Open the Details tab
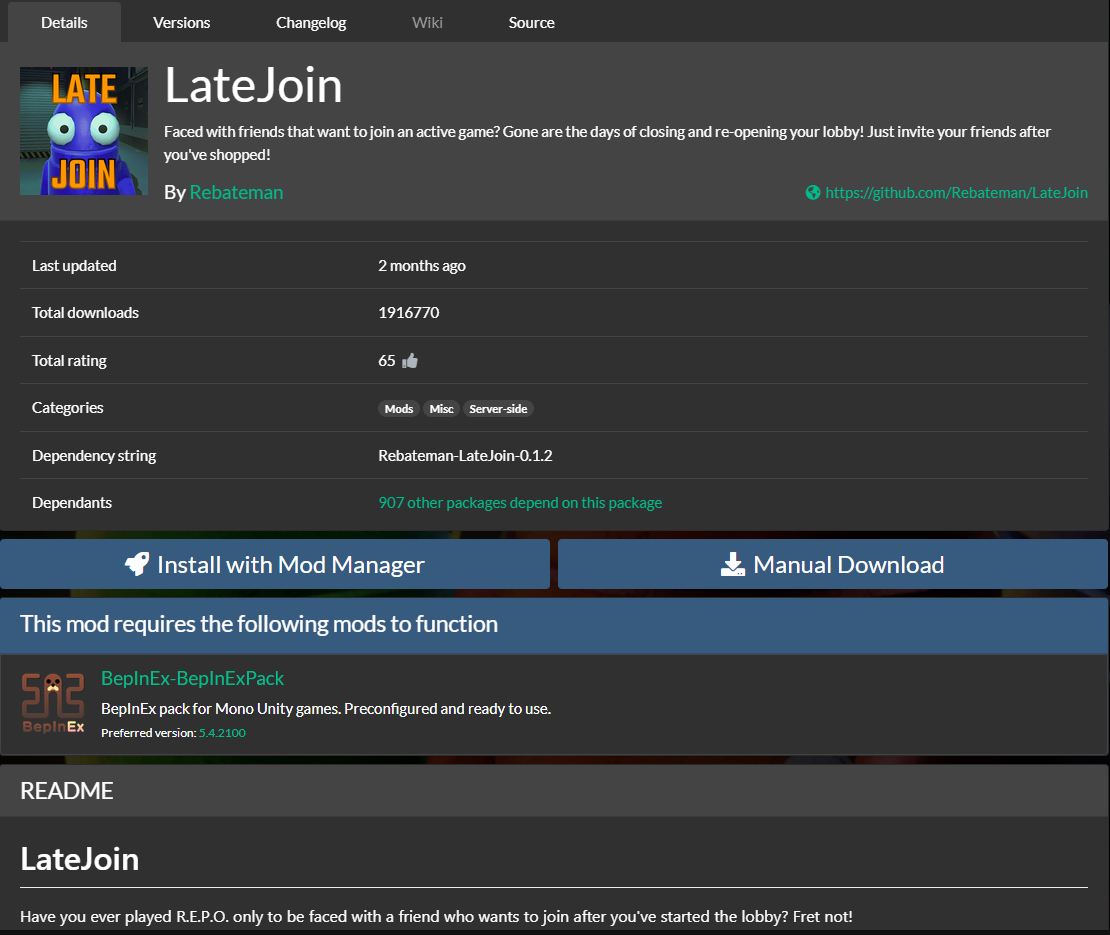This screenshot has width=1110, height=935. [64, 23]
